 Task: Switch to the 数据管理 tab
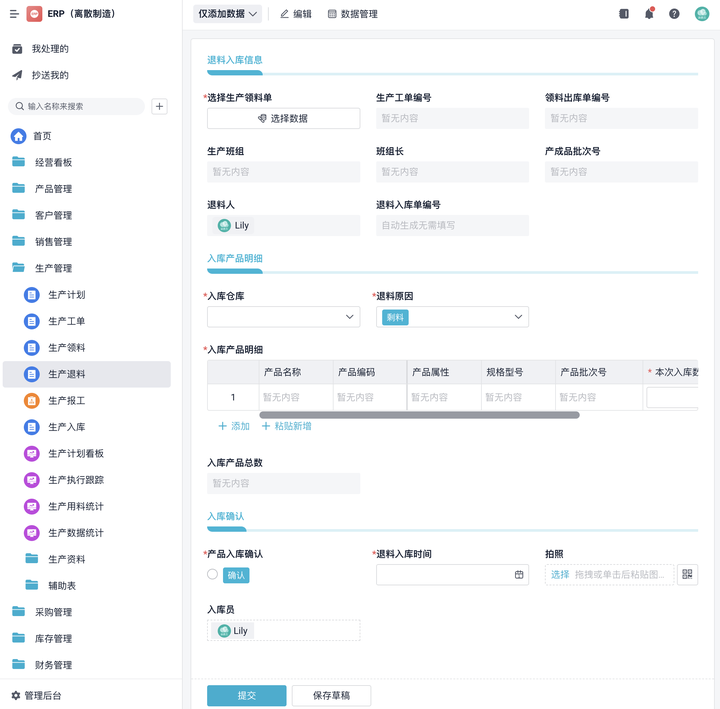click(353, 14)
